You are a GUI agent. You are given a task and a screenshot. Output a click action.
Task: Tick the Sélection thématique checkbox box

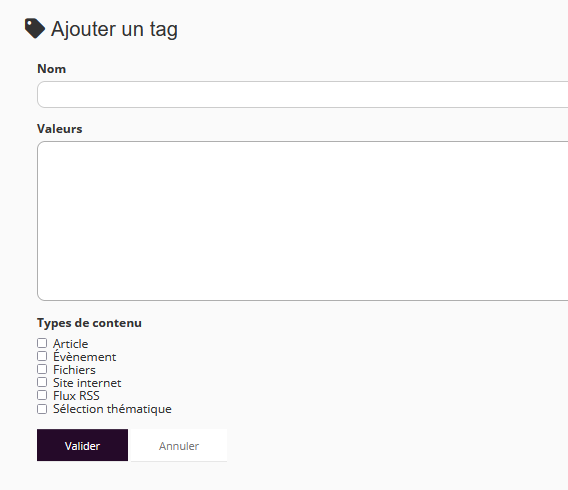[x=42, y=409]
